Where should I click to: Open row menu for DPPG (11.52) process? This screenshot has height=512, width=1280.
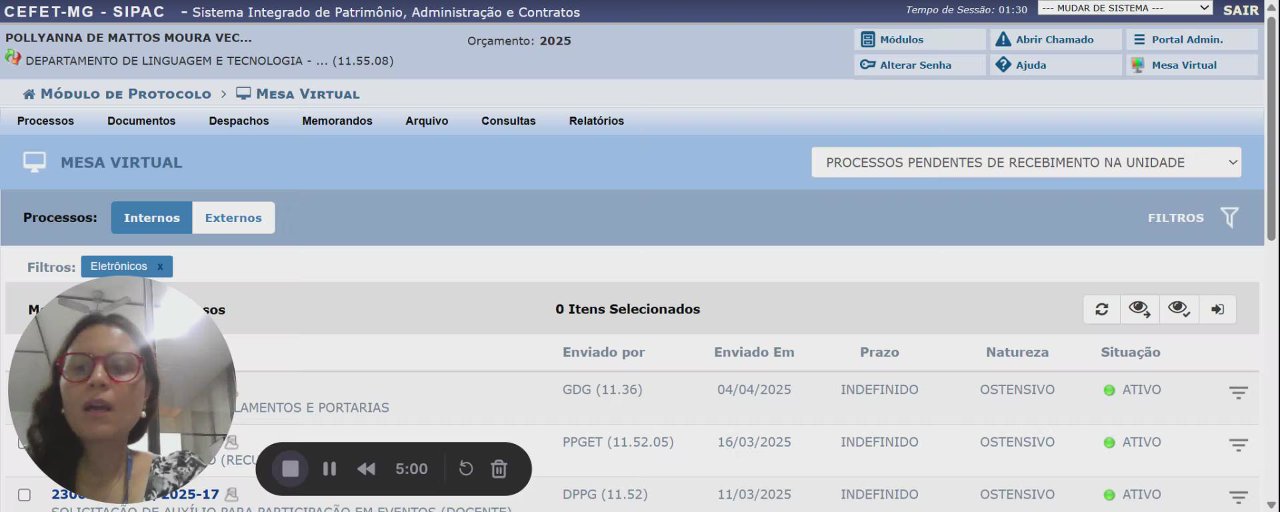coord(1238,497)
